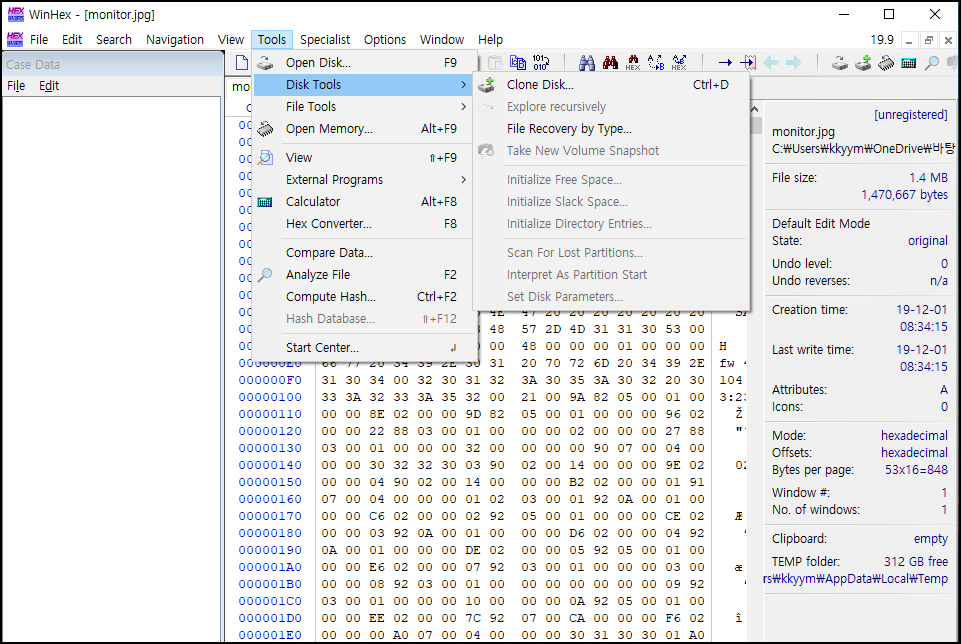Screen dimensions: 961x644
Task: Select File Tools menu entry
Action: point(362,107)
